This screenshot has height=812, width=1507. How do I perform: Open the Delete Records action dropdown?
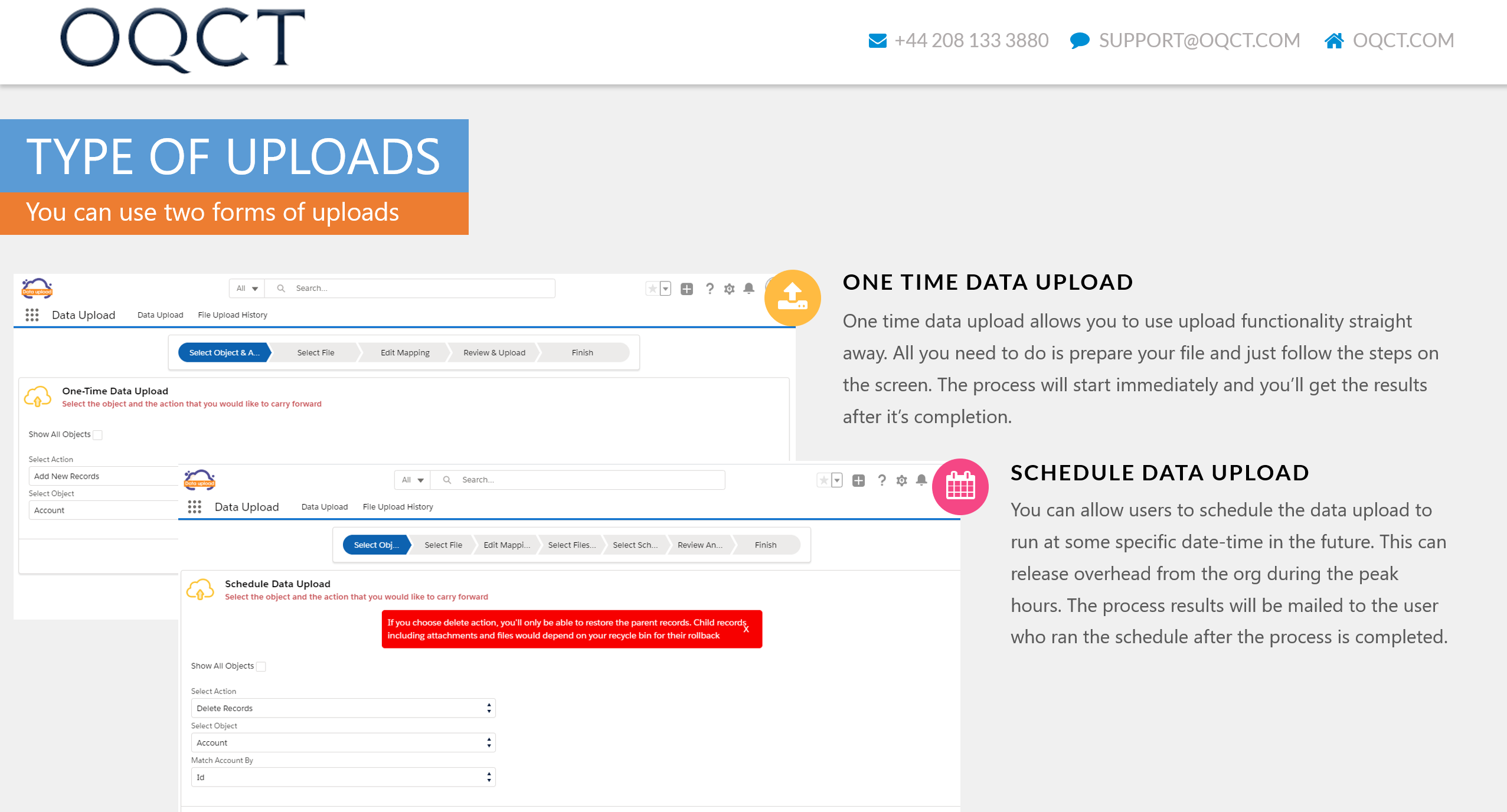coord(342,708)
